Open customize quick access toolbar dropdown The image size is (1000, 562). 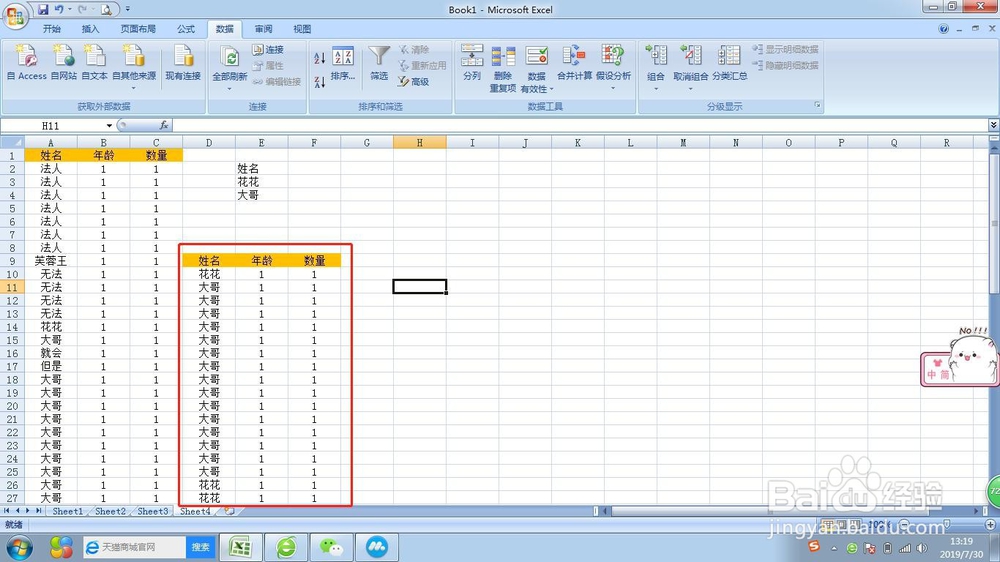128,9
